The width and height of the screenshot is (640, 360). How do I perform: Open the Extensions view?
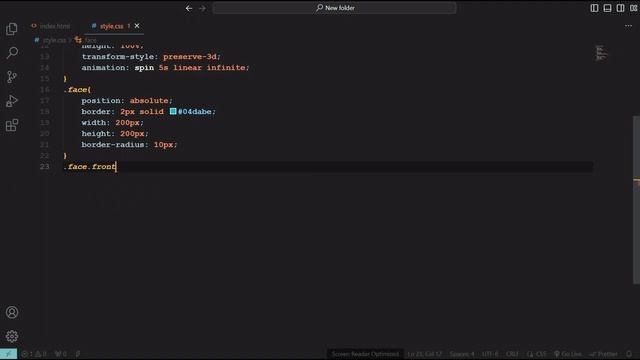point(12,125)
